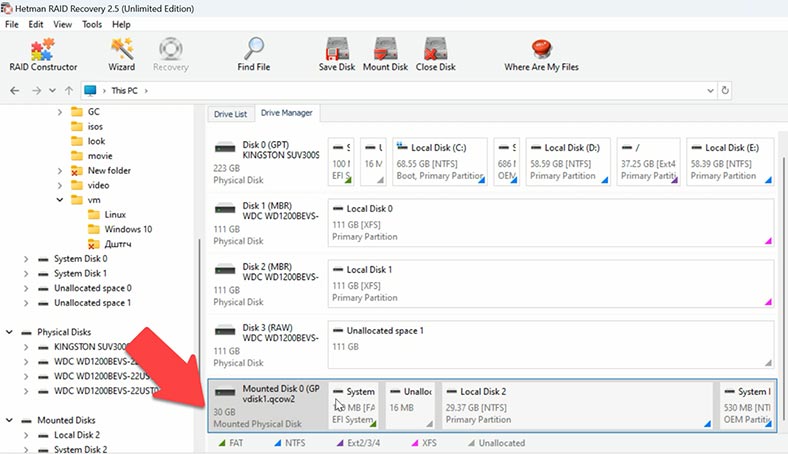This screenshot has width=788, height=454.
Task: Expand System Disk 0 node
Action: point(26,259)
